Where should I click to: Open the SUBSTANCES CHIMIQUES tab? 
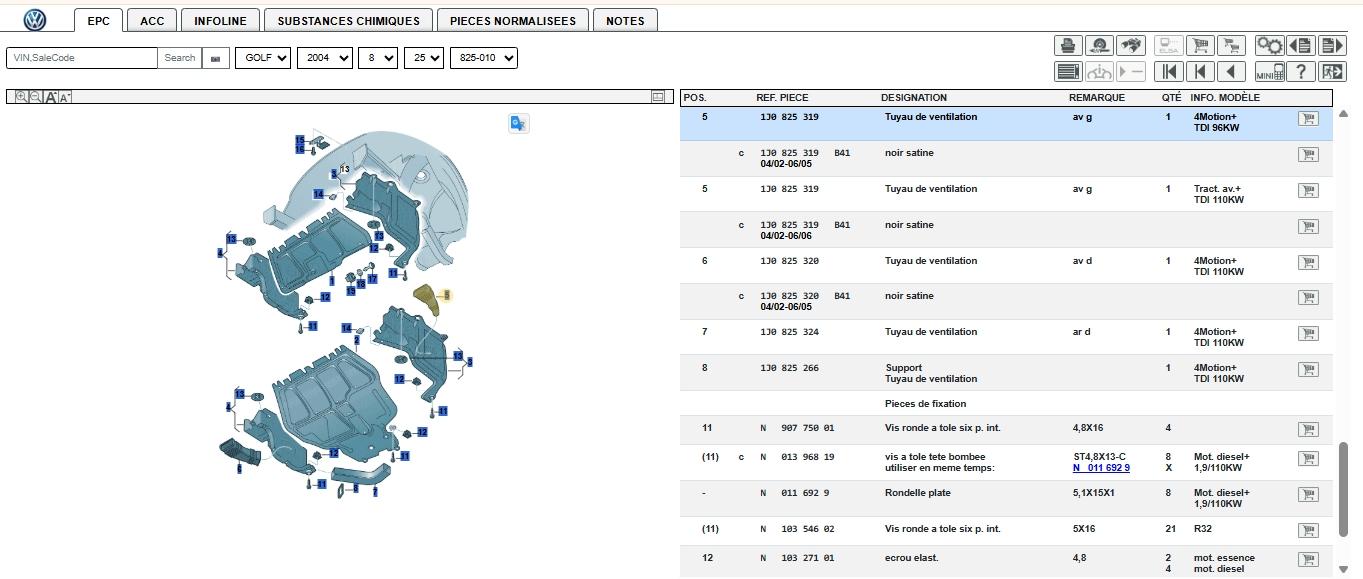[x=350, y=20]
